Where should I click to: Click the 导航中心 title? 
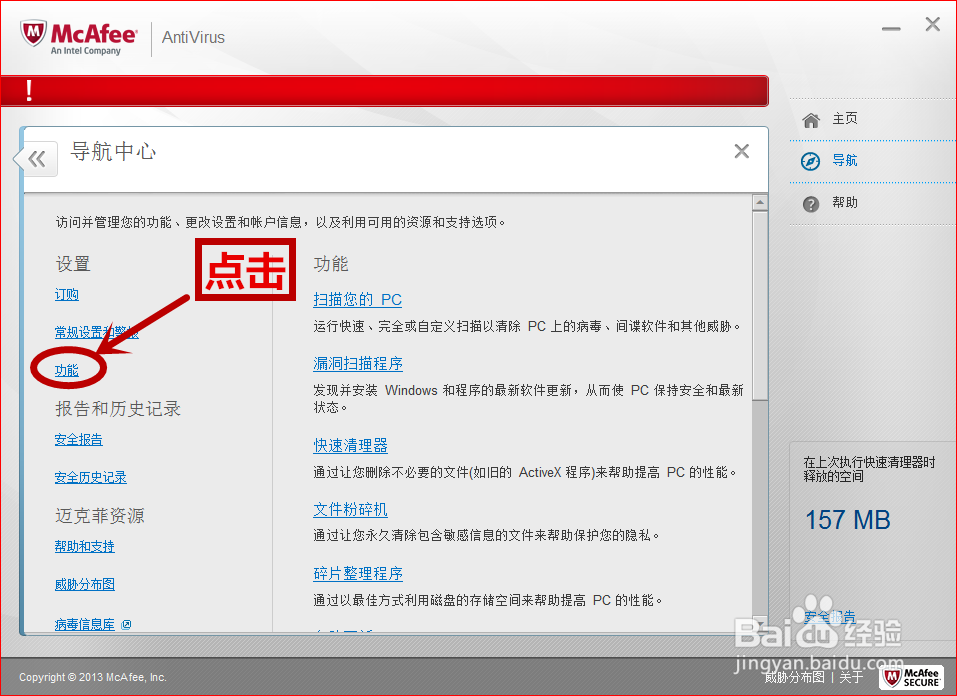click(x=113, y=151)
